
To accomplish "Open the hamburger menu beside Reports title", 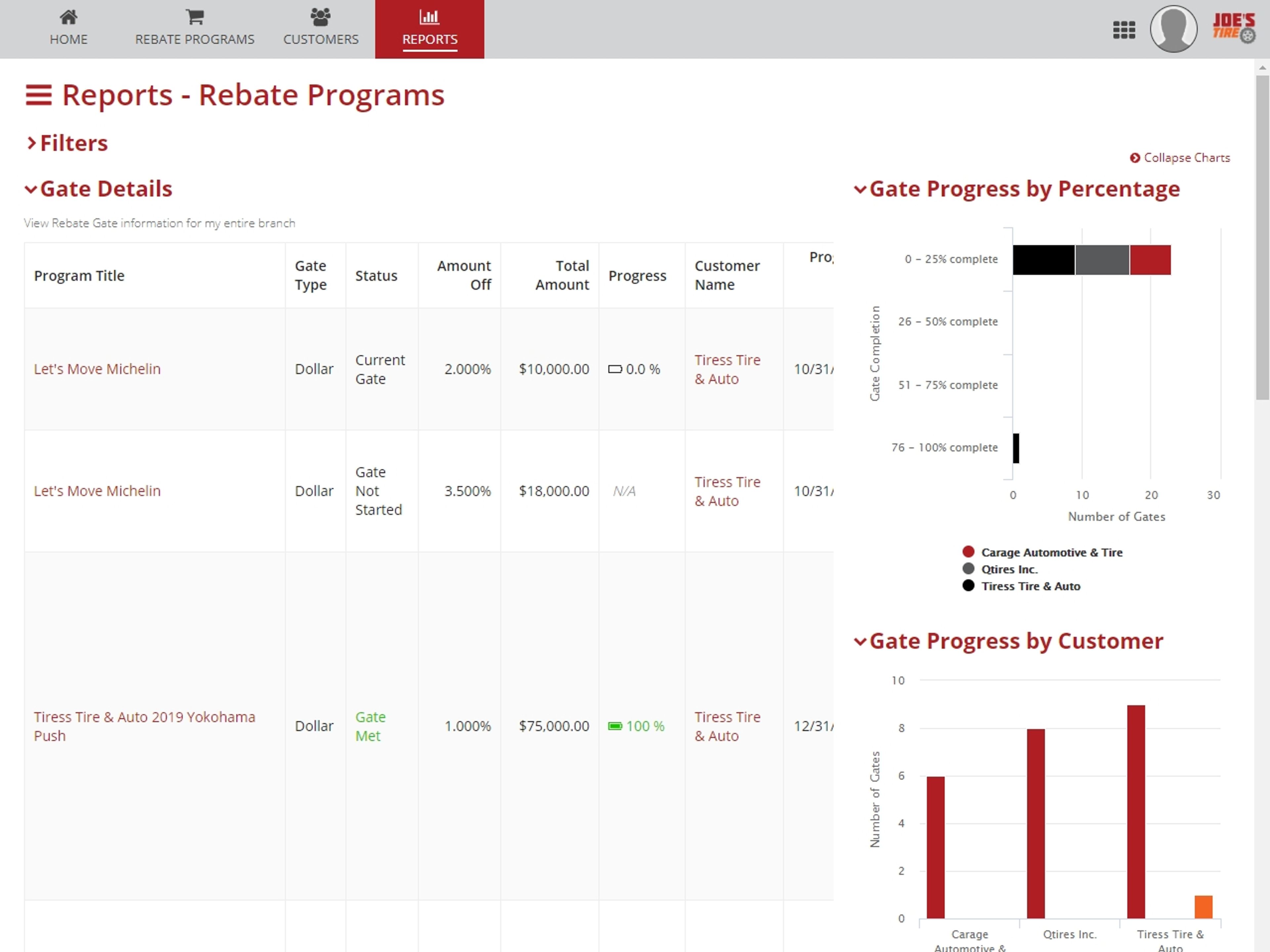I will point(38,95).
